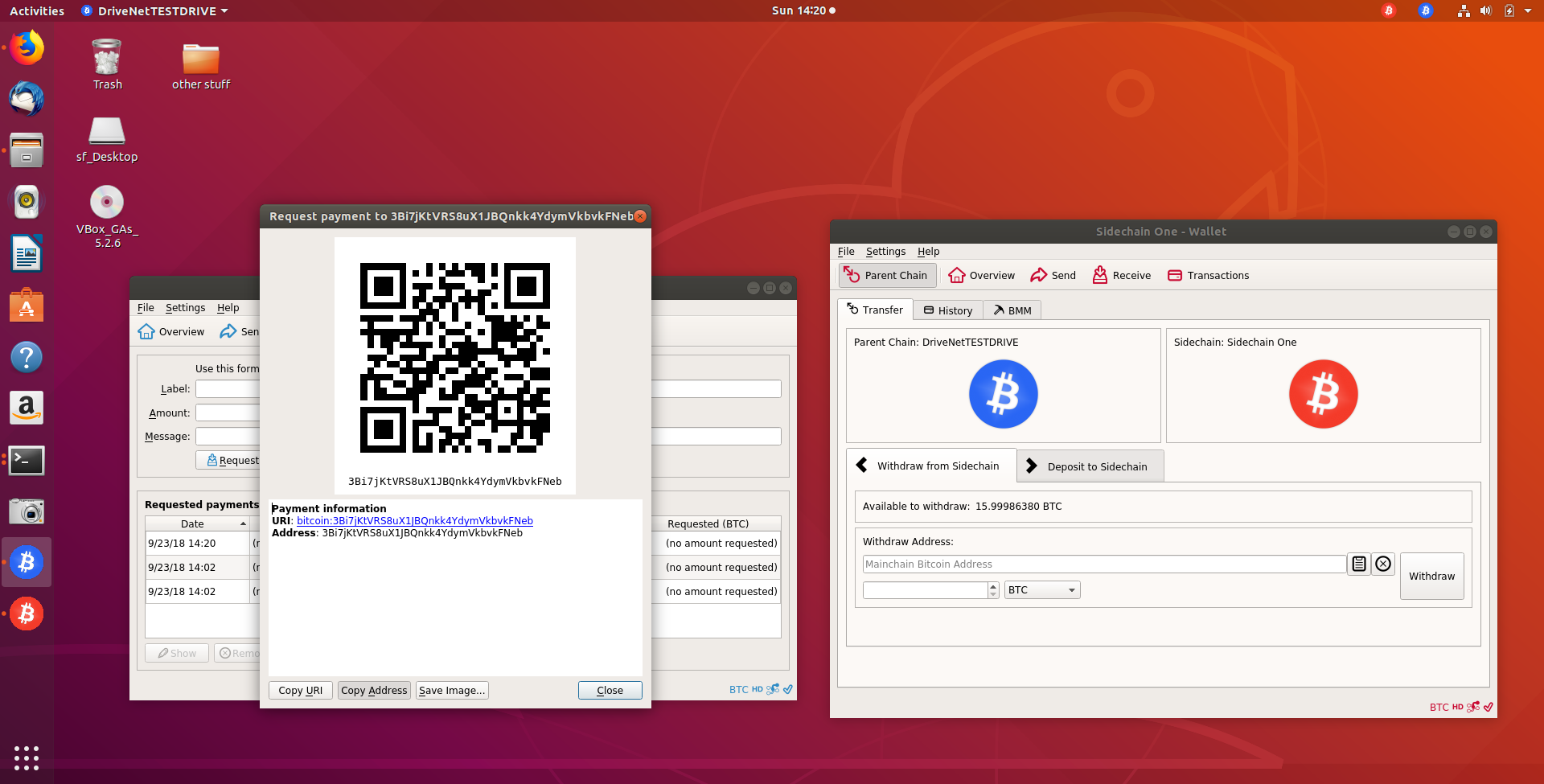Go to Parent Chain in Sidechain wallet toolbar
The width and height of the screenshot is (1544, 784).
(887, 275)
